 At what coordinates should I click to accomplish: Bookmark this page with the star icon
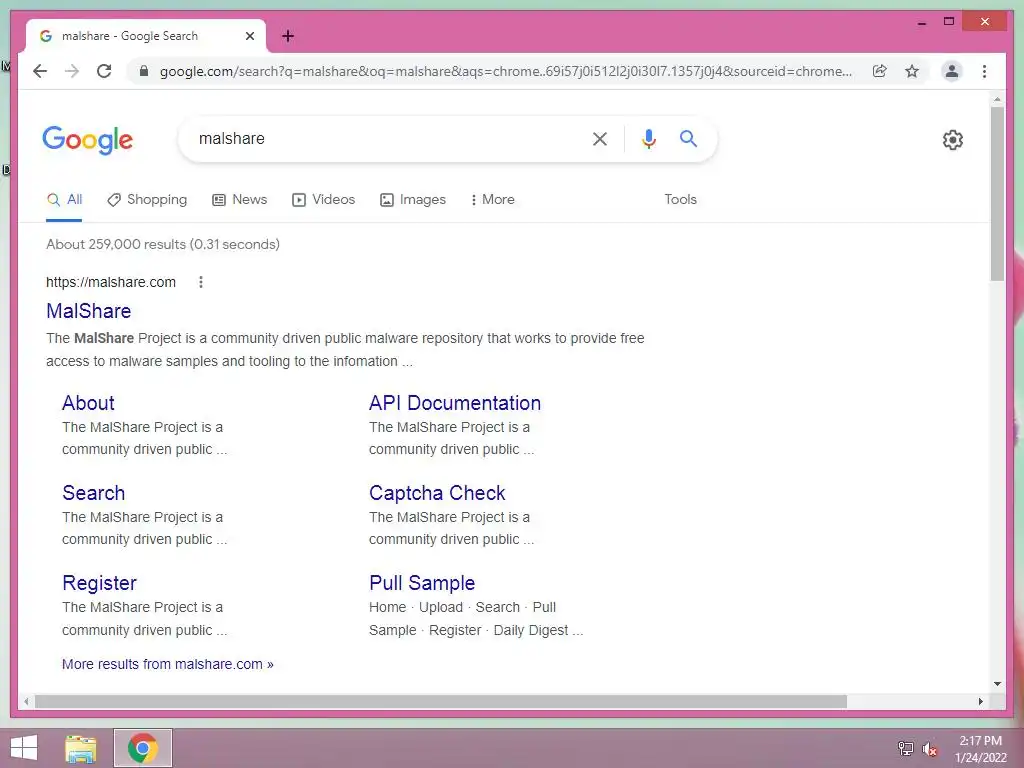(912, 71)
